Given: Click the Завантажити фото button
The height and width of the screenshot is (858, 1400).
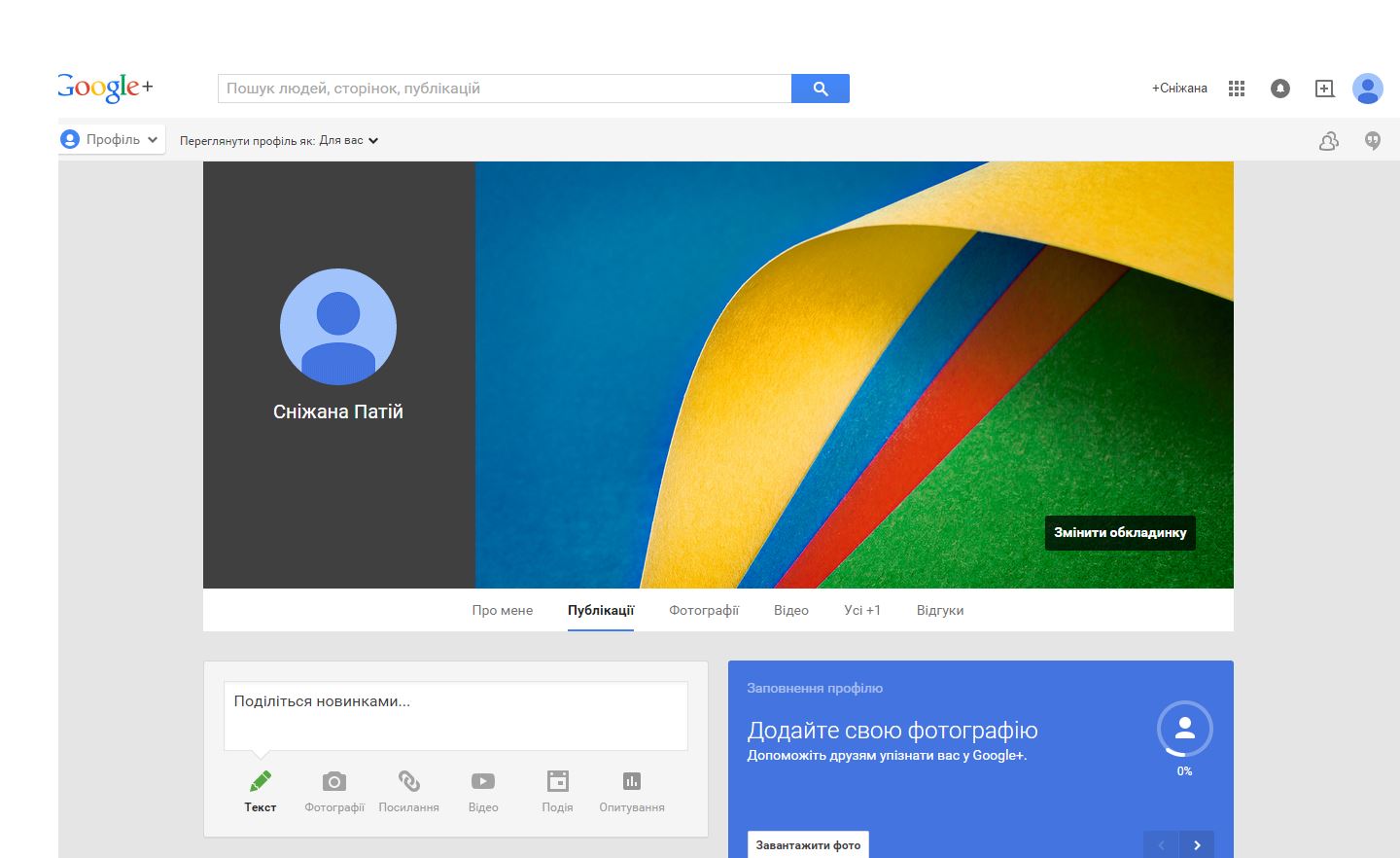Looking at the screenshot, I should (x=808, y=844).
